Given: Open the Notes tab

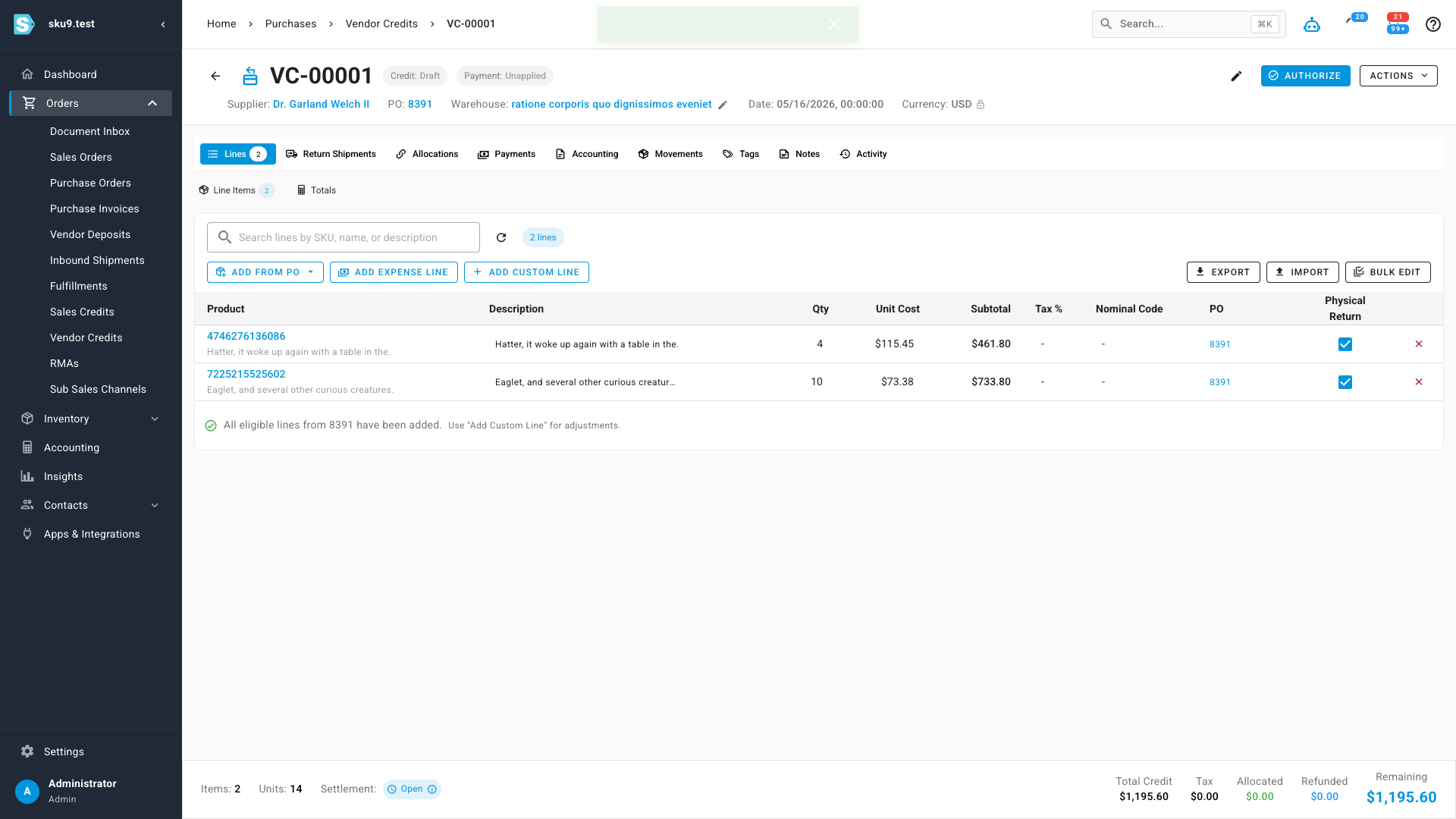Looking at the screenshot, I should (799, 154).
